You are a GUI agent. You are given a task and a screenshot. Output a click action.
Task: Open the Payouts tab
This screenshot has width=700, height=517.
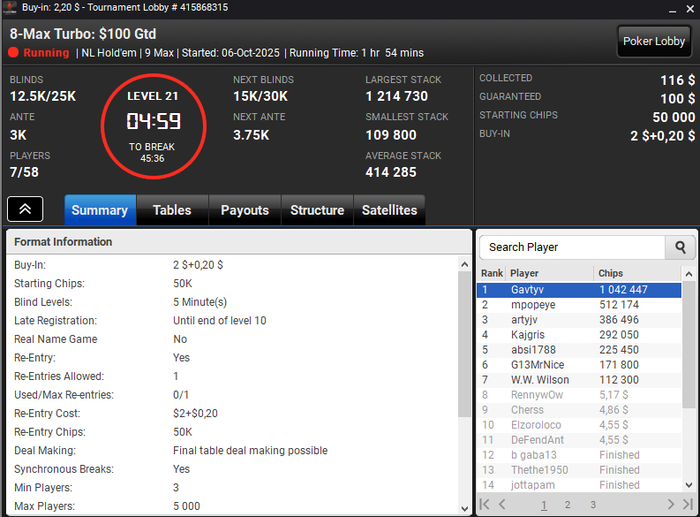click(245, 210)
